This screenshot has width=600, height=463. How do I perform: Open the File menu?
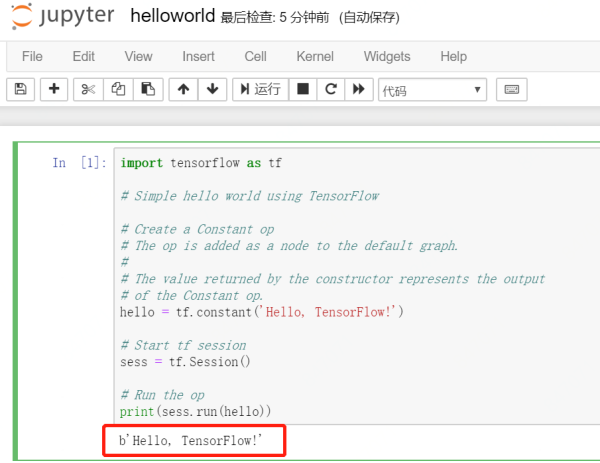(x=32, y=56)
